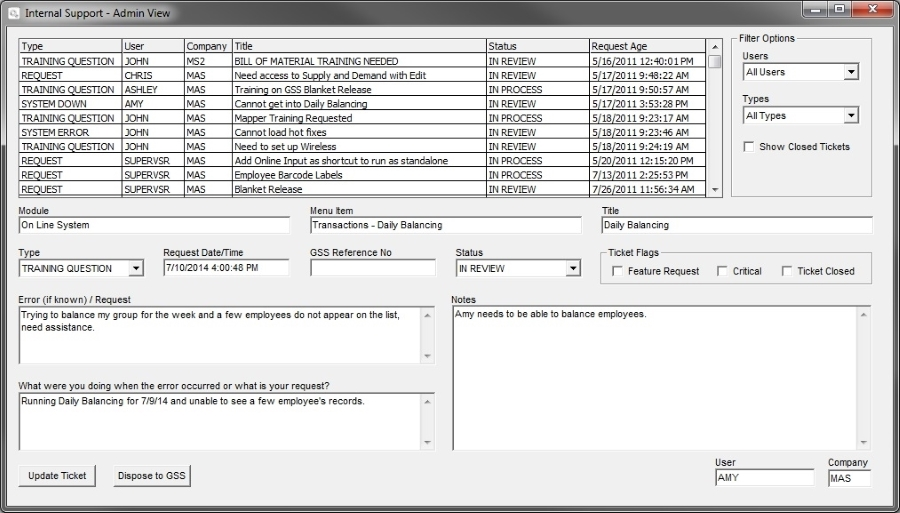900x513 pixels.
Task: Click the SYSTEM ERROR type cell
Action: 70,133
